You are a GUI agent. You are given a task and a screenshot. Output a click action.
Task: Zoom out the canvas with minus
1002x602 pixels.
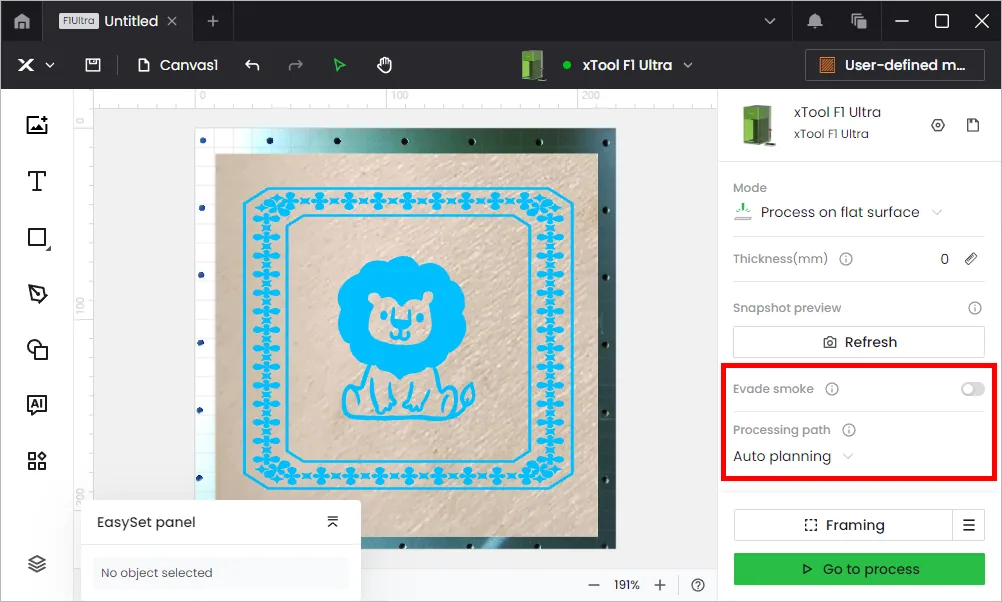coord(594,585)
